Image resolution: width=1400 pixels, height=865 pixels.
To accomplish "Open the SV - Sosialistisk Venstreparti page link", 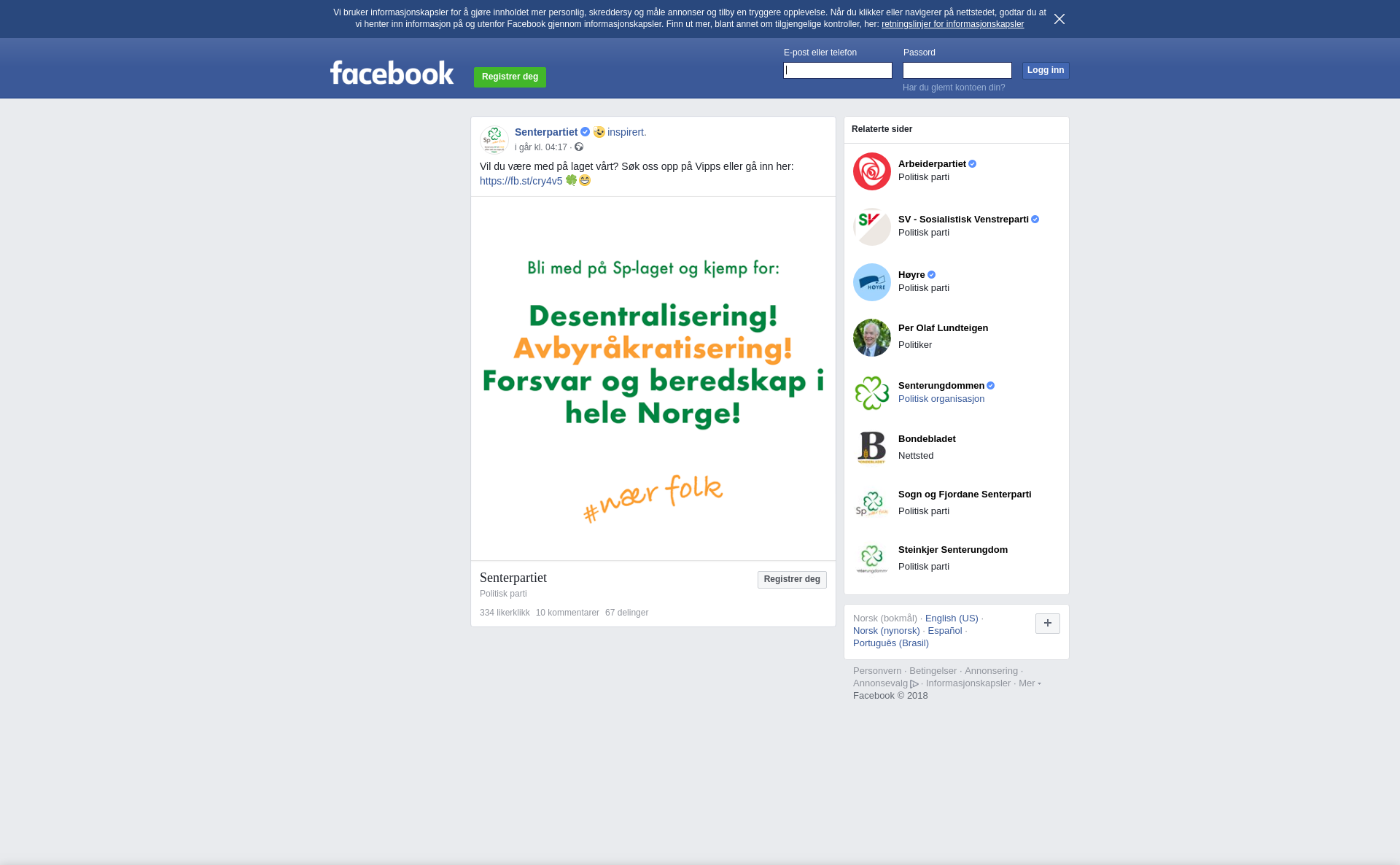I will (963, 220).
